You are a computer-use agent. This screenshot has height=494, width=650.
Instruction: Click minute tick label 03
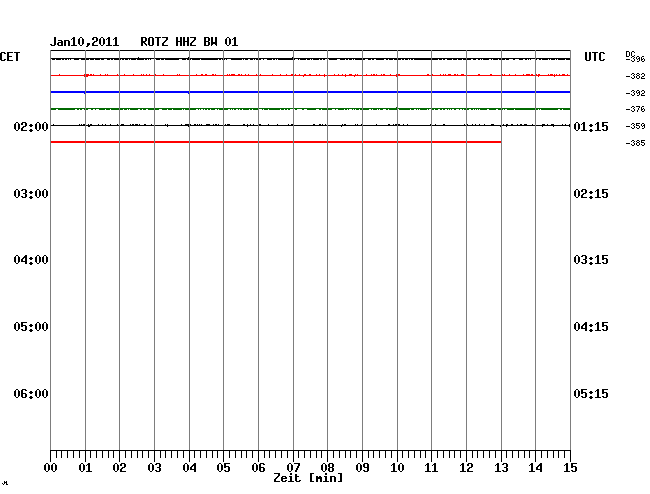click(154, 468)
